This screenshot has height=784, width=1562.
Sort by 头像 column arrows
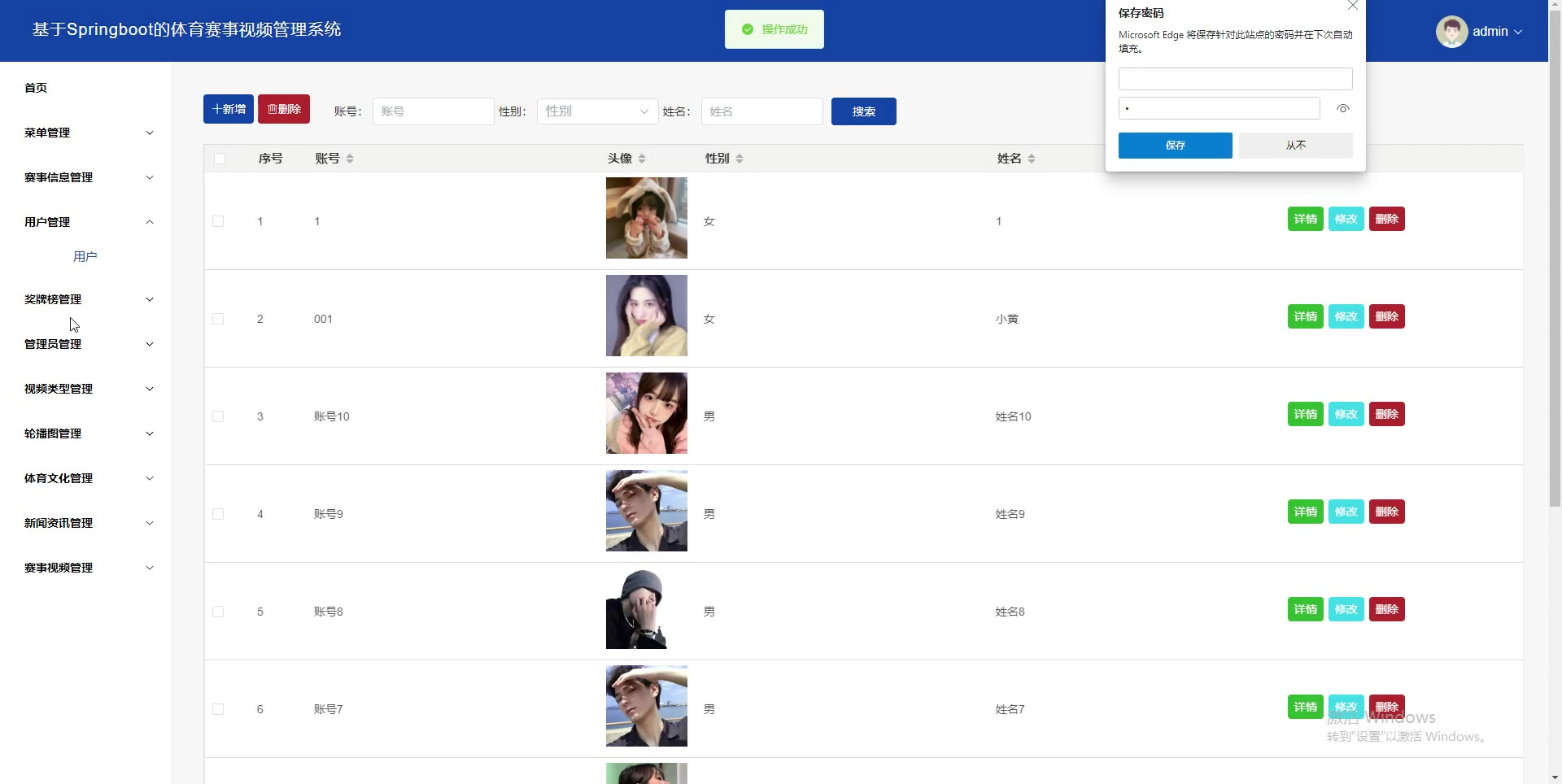[642, 159]
